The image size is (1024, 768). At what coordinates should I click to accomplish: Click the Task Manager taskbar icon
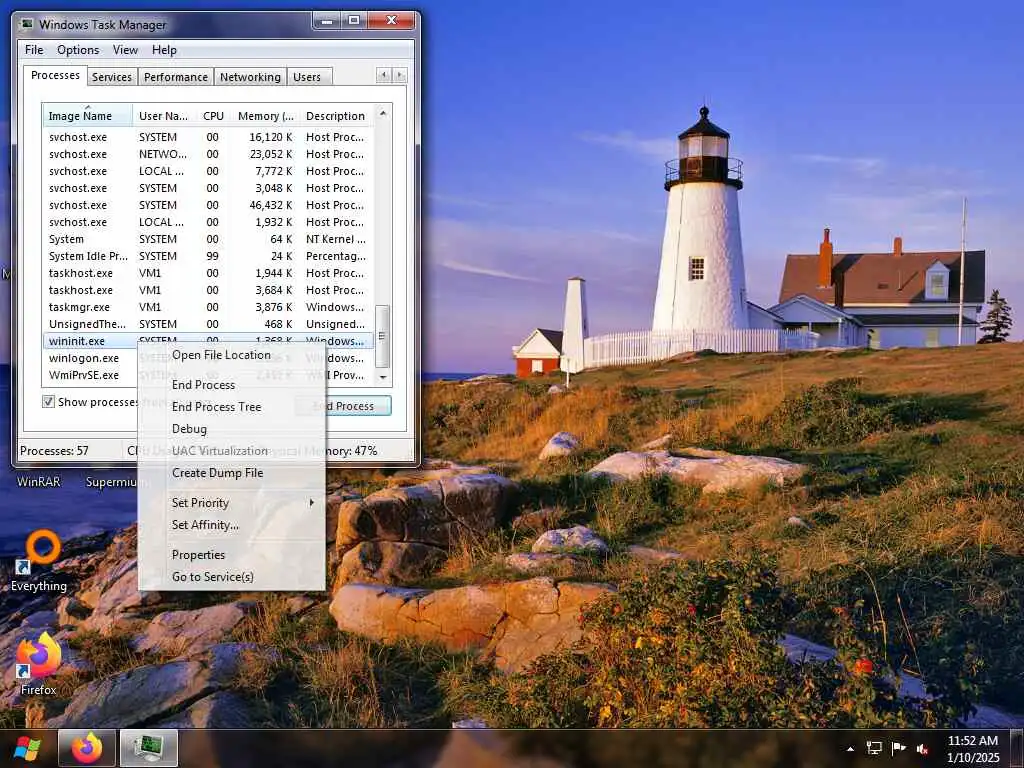pos(150,748)
